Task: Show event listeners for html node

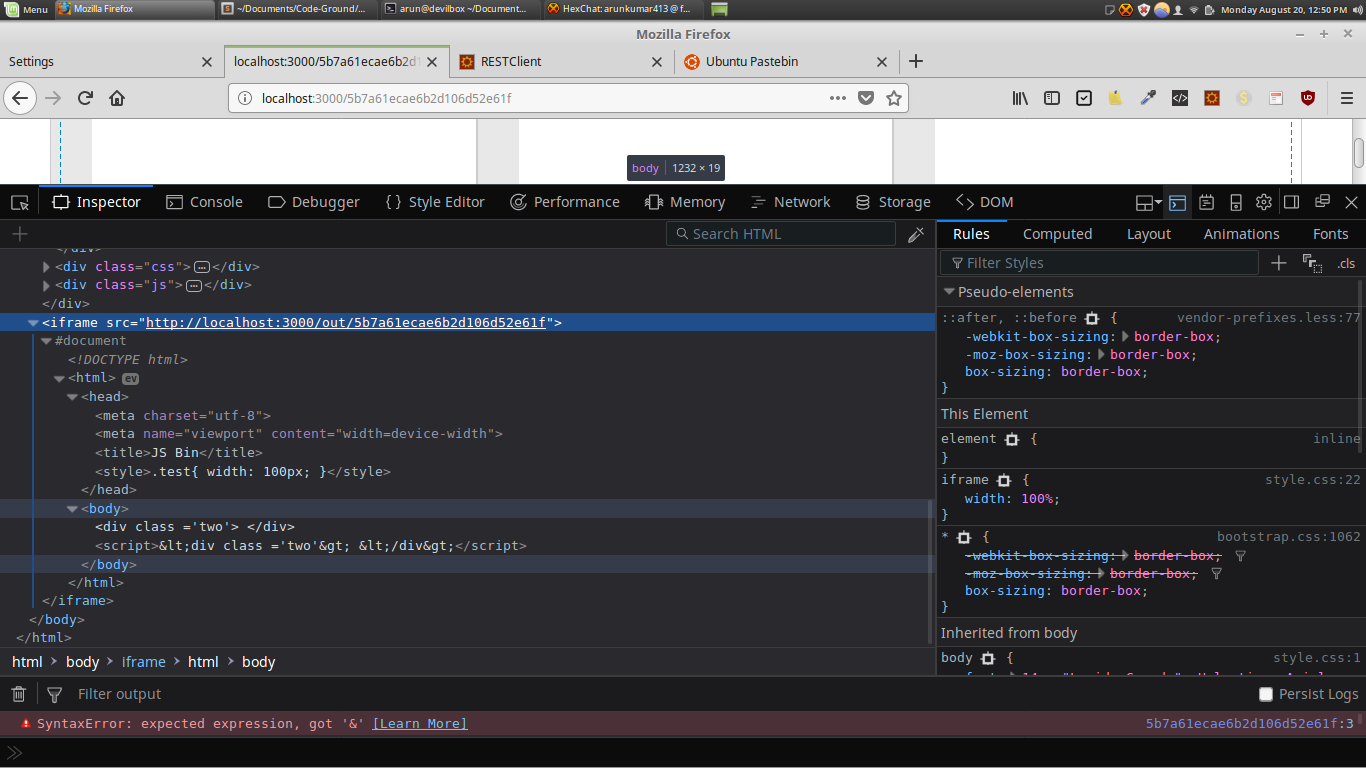Action: click(130, 379)
